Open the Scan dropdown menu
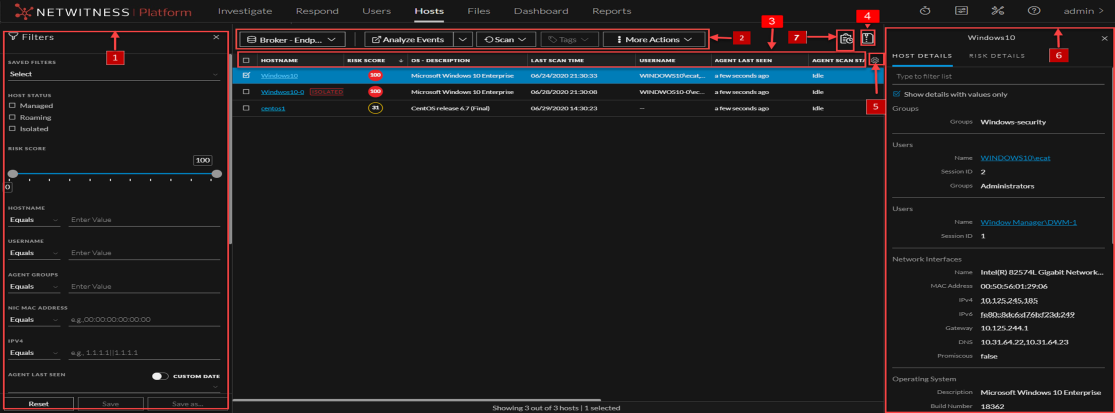 point(504,39)
